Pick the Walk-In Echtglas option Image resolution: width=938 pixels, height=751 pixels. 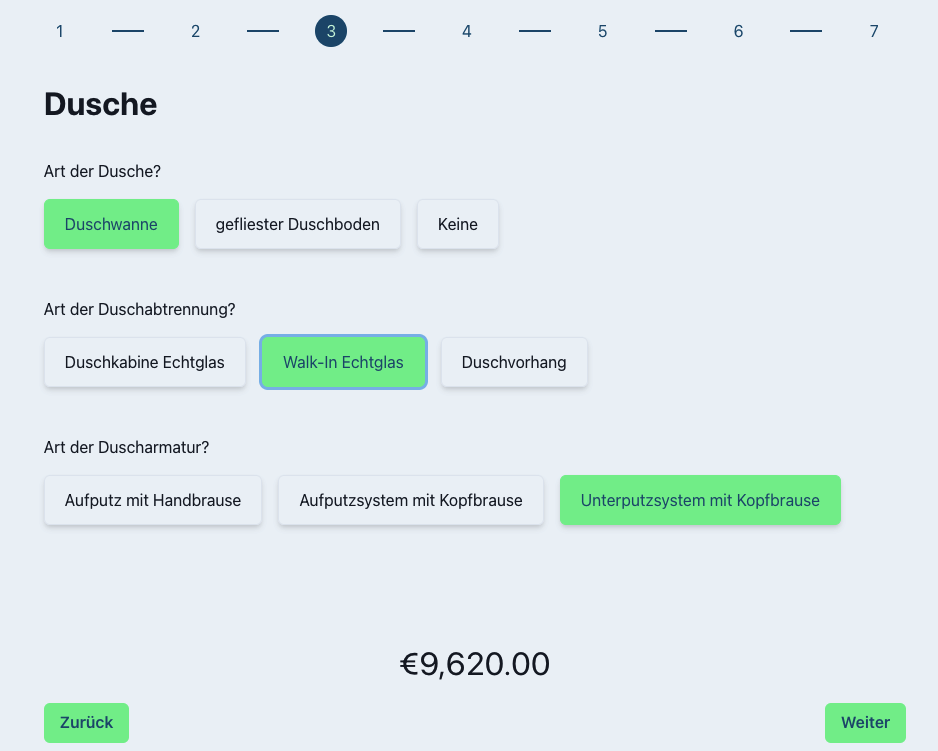[343, 362]
